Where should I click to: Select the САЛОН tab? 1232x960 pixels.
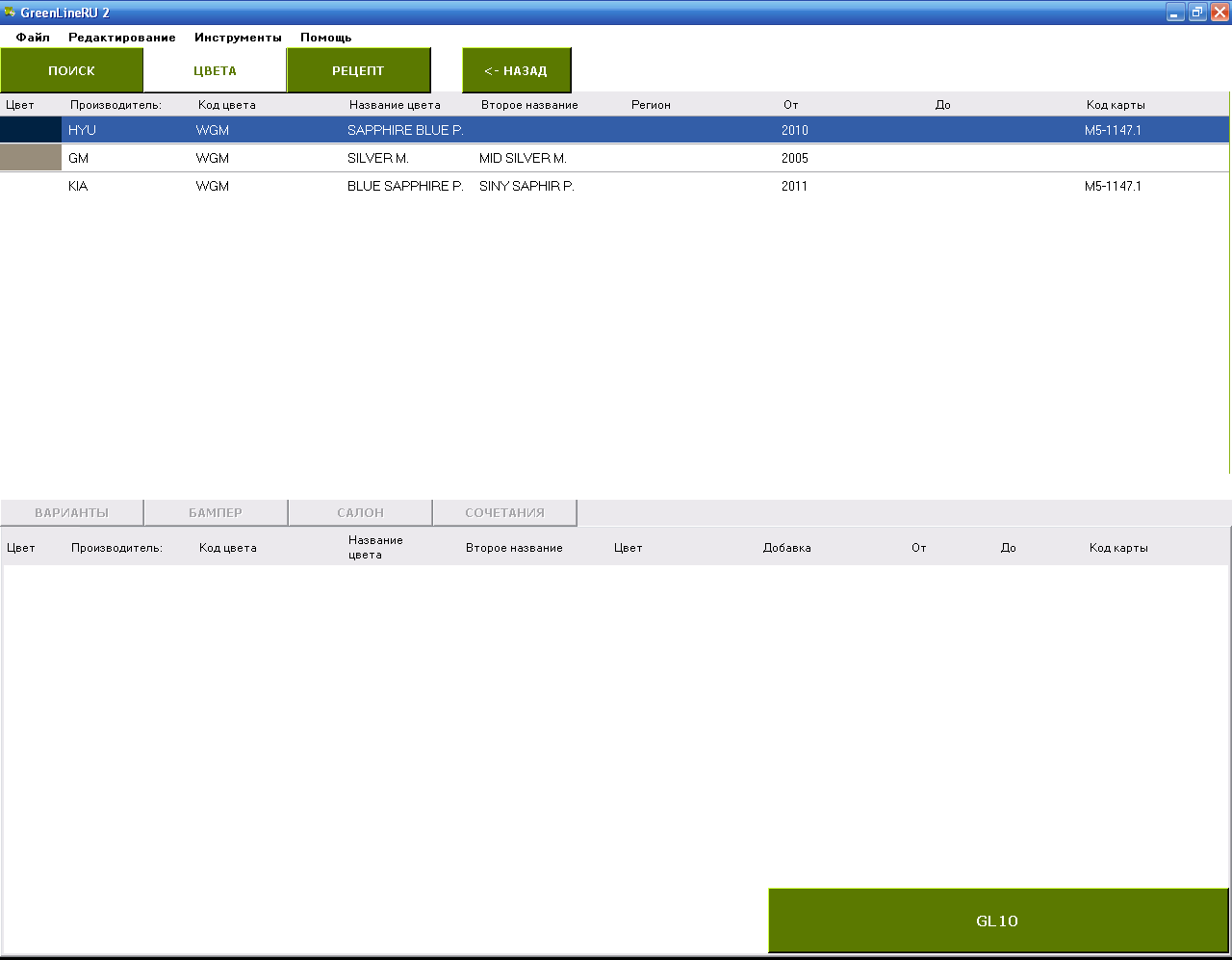click(360, 512)
